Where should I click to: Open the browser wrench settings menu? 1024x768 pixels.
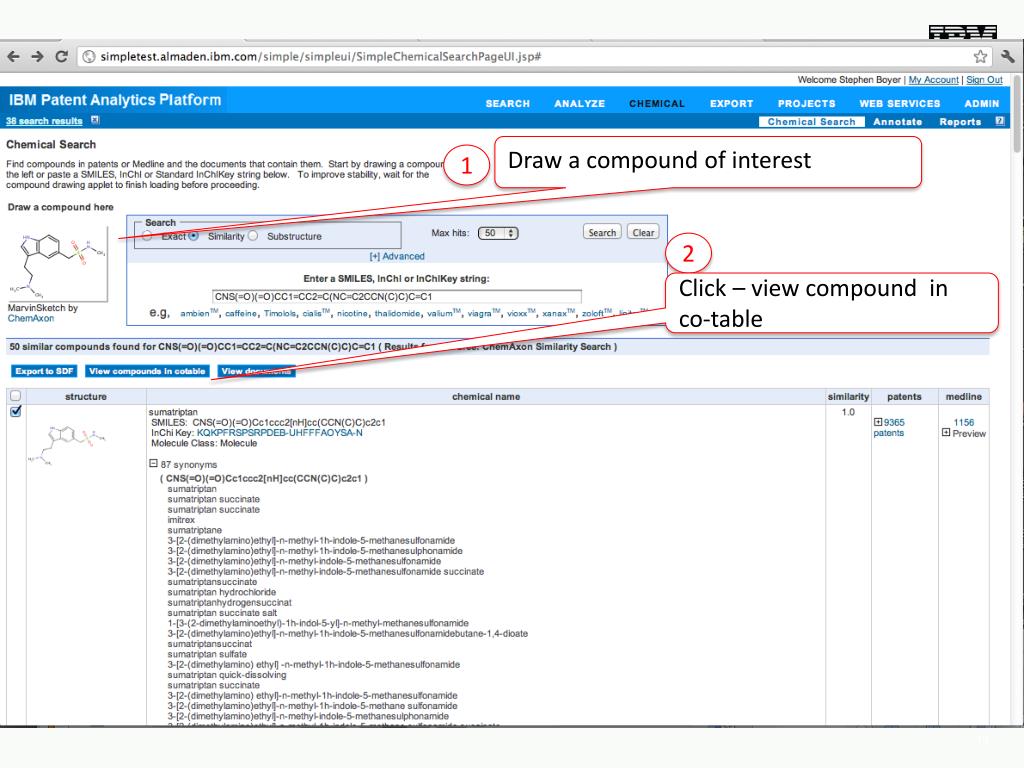pyautogui.click(x=1008, y=57)
